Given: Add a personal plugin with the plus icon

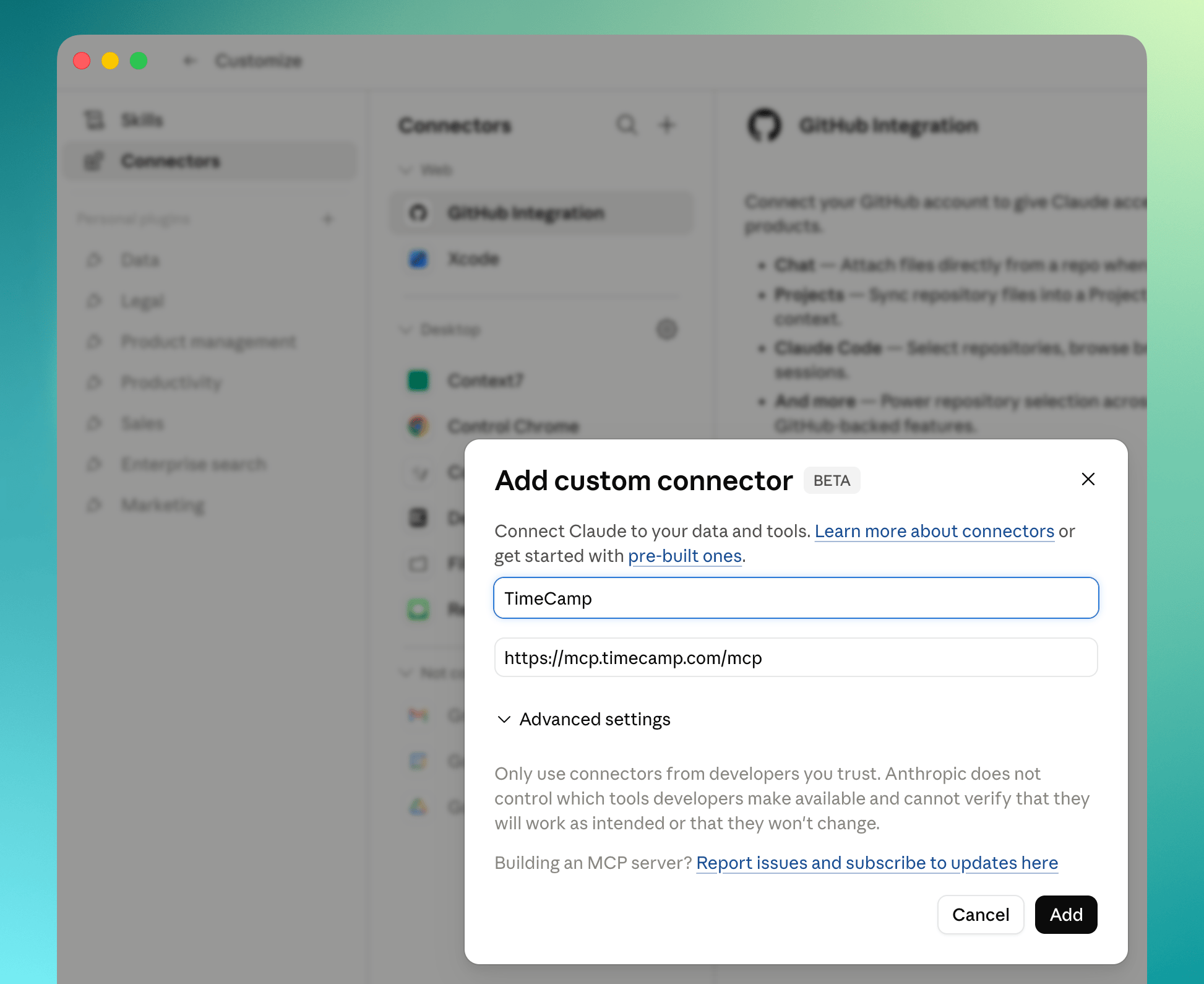Looking at the screenshot, I should click(328, 219).
